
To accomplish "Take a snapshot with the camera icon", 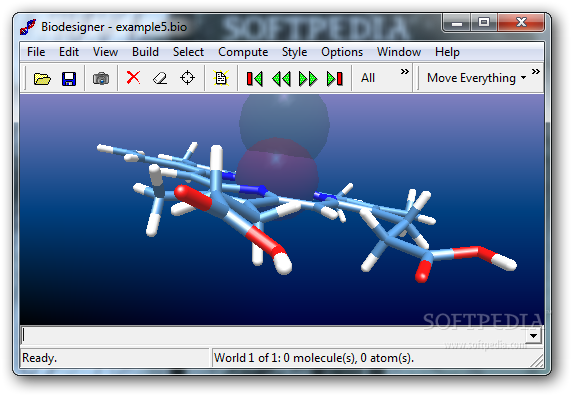I will (101, 78).
